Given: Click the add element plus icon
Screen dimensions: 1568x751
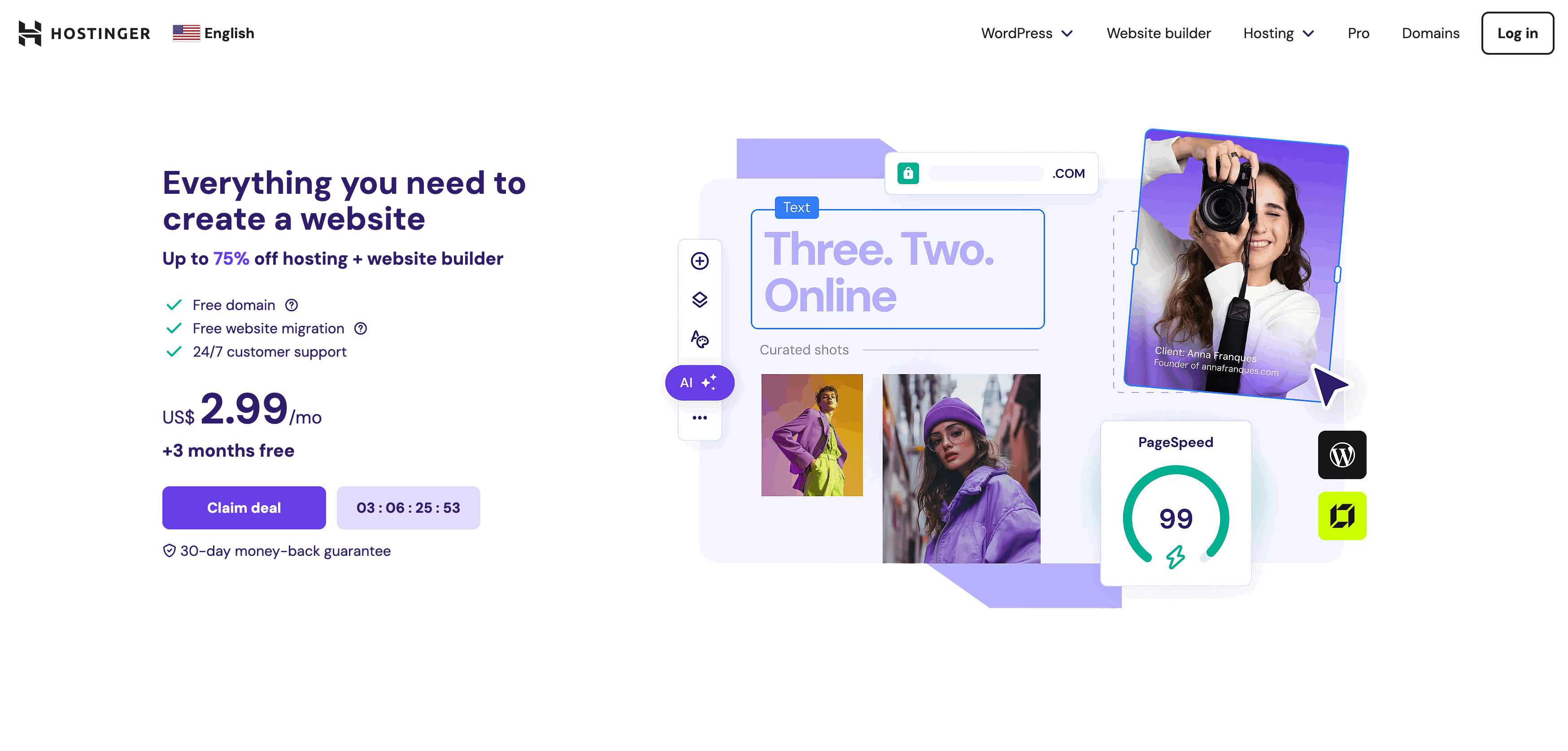Looking at the screenshot, I should coord(699,261).
